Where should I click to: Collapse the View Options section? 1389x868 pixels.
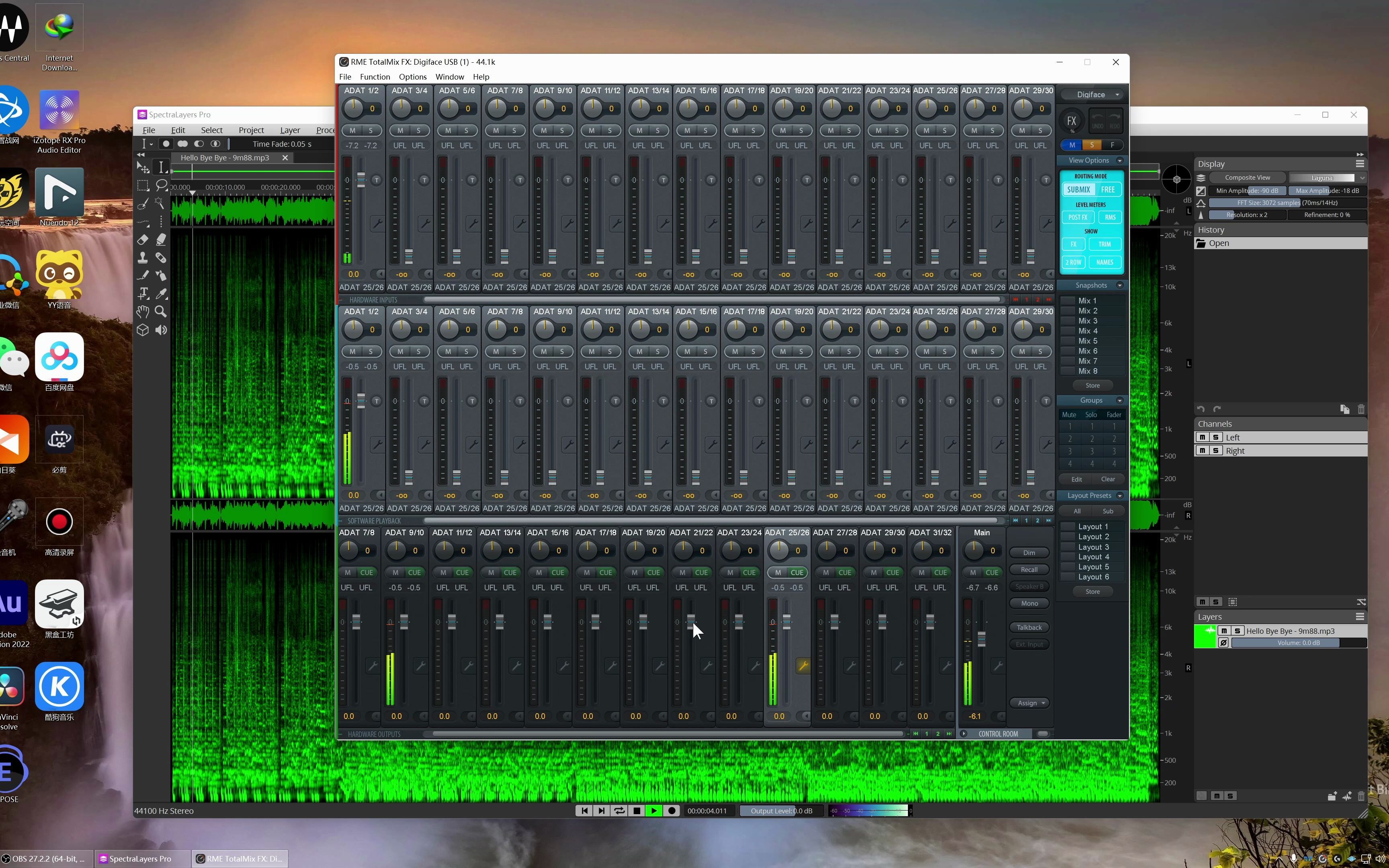coord(1119,161)
